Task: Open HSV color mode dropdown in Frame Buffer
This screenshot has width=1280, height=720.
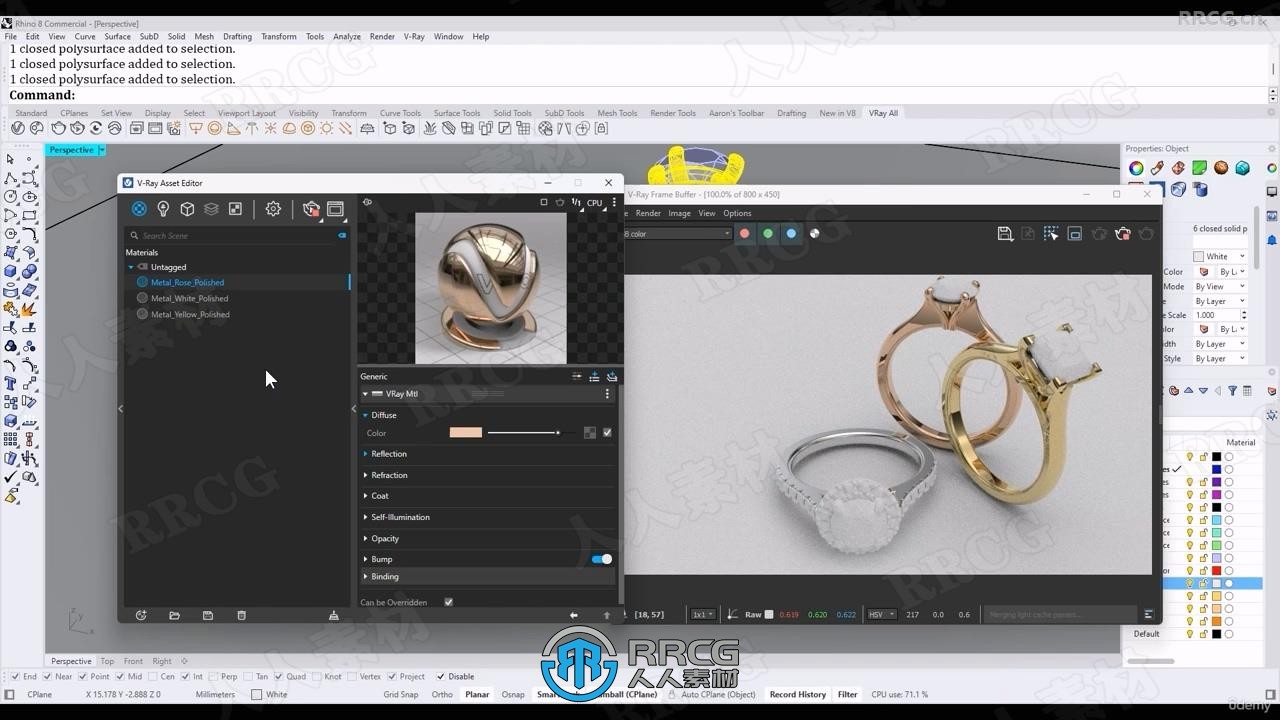Action: pos(881,614)
